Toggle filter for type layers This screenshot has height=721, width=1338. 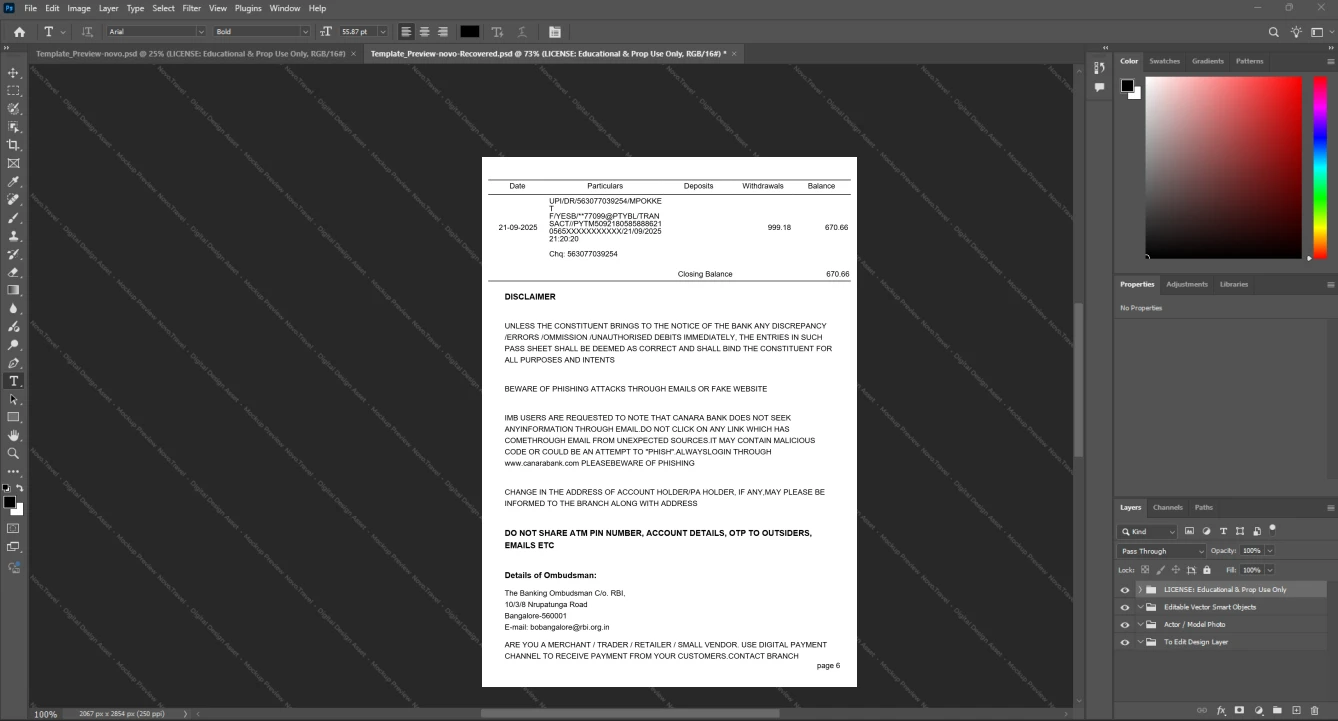pos(1223,531)
